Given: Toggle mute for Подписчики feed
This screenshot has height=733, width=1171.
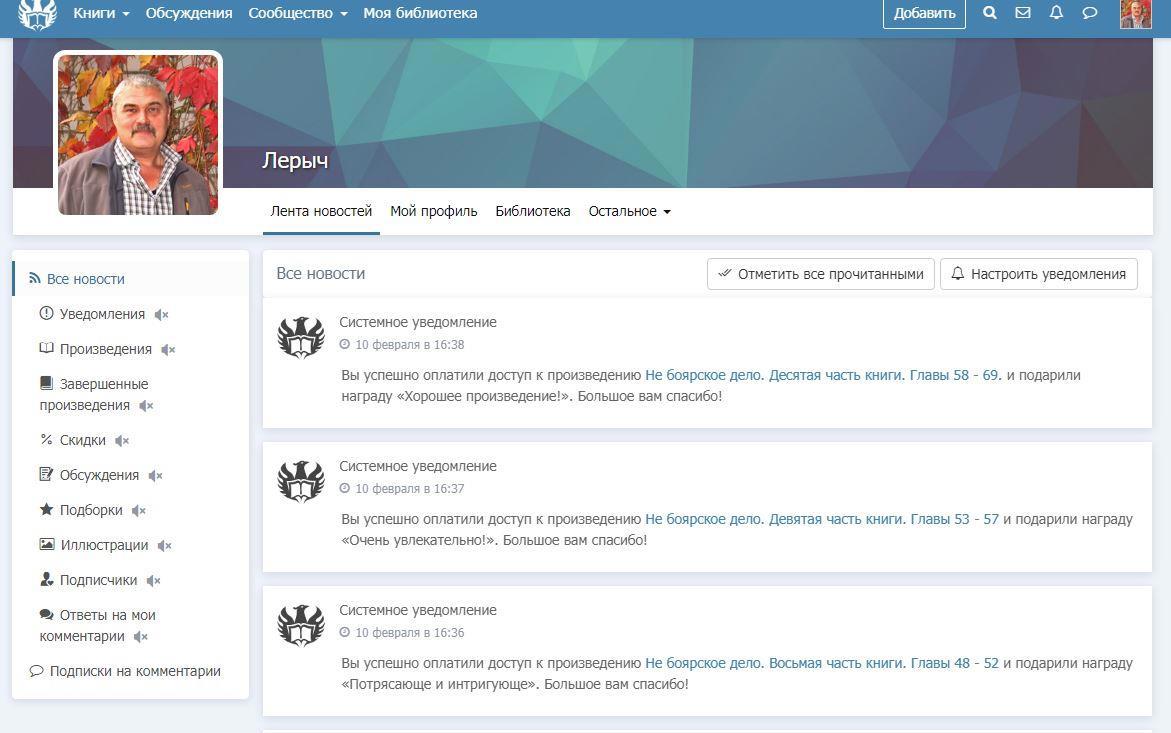Looking at the screenshot, I should click(x=153, y=581).
